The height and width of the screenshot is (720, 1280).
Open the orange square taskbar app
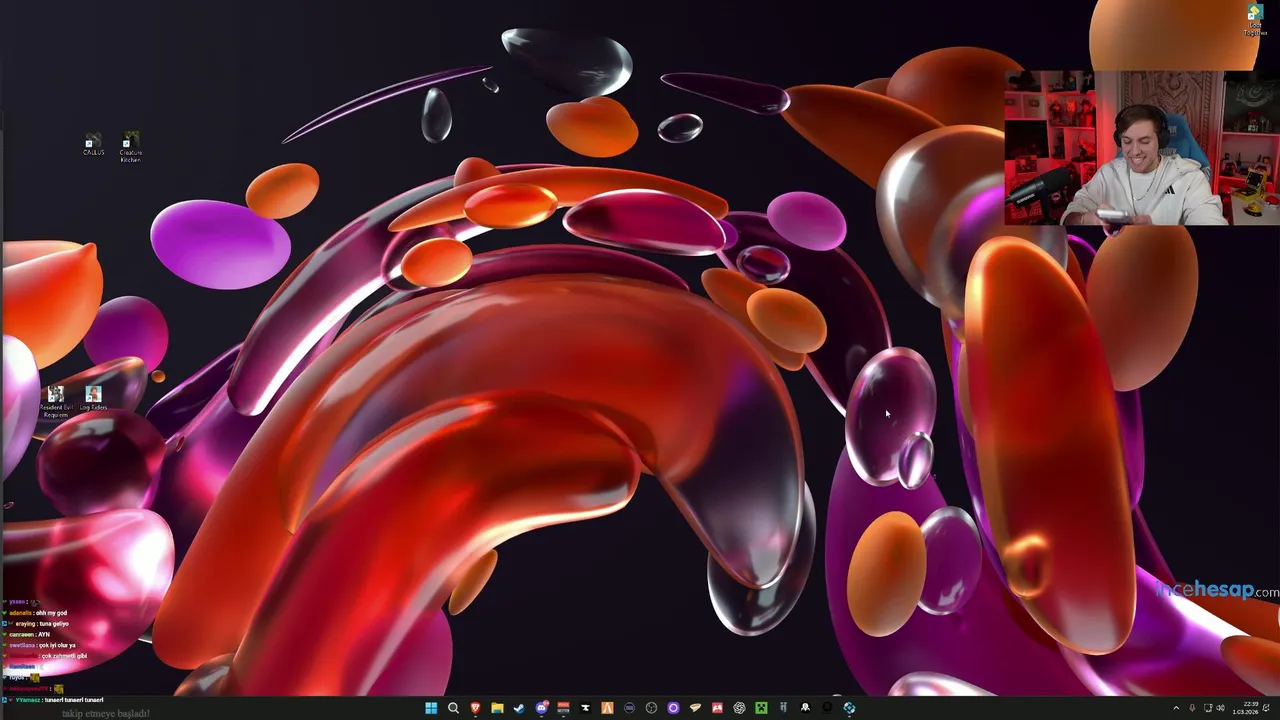coord(607,708)
